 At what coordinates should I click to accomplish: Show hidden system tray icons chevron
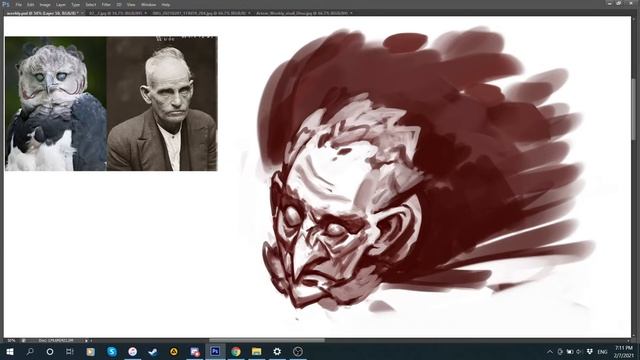click(550, 351)
